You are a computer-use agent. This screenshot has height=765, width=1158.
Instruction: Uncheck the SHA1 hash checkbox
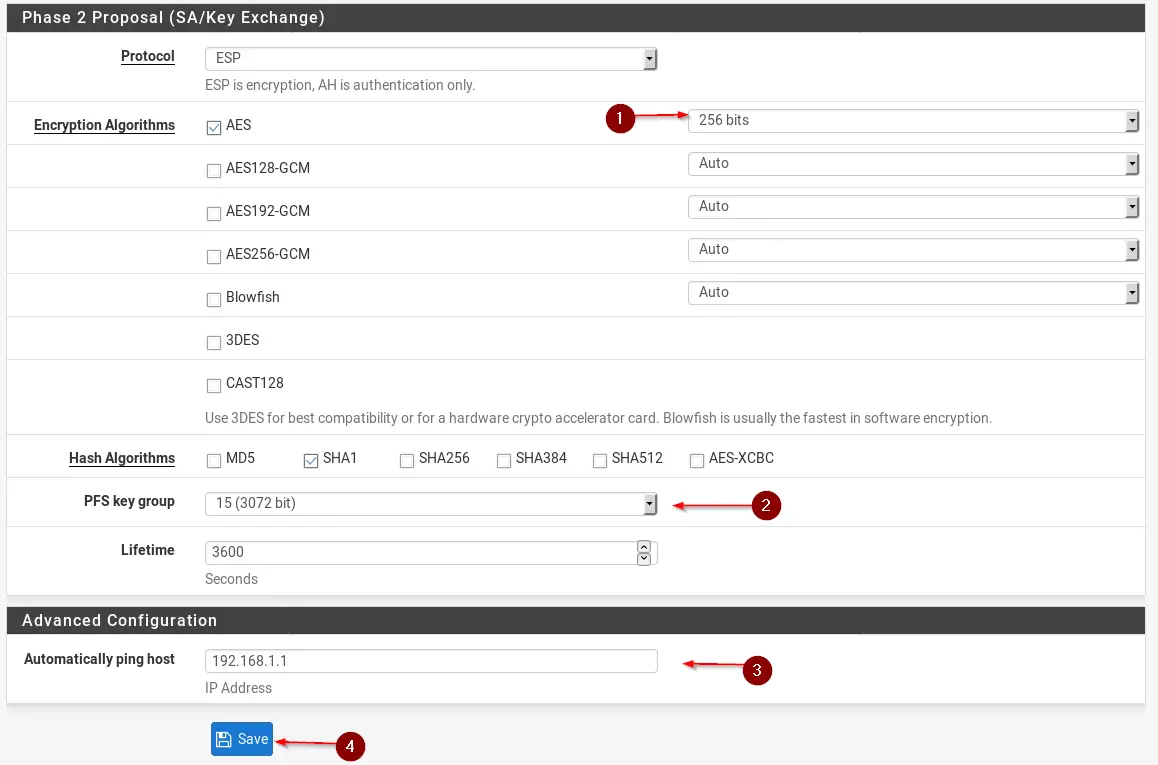tap(311, 461)
